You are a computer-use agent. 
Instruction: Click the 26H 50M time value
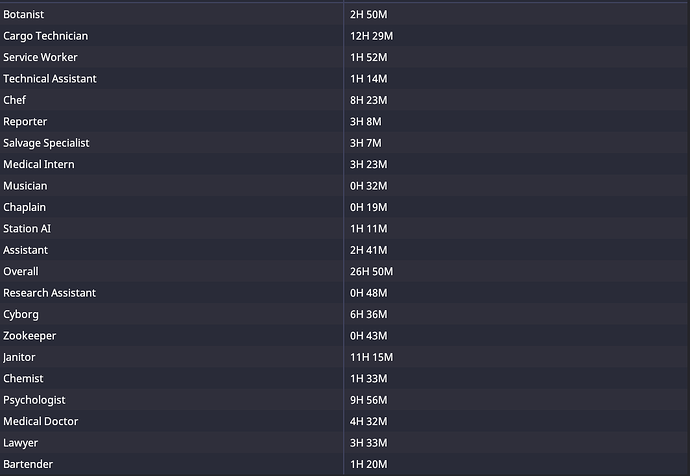pyautogui.click(x=371, y=271)
